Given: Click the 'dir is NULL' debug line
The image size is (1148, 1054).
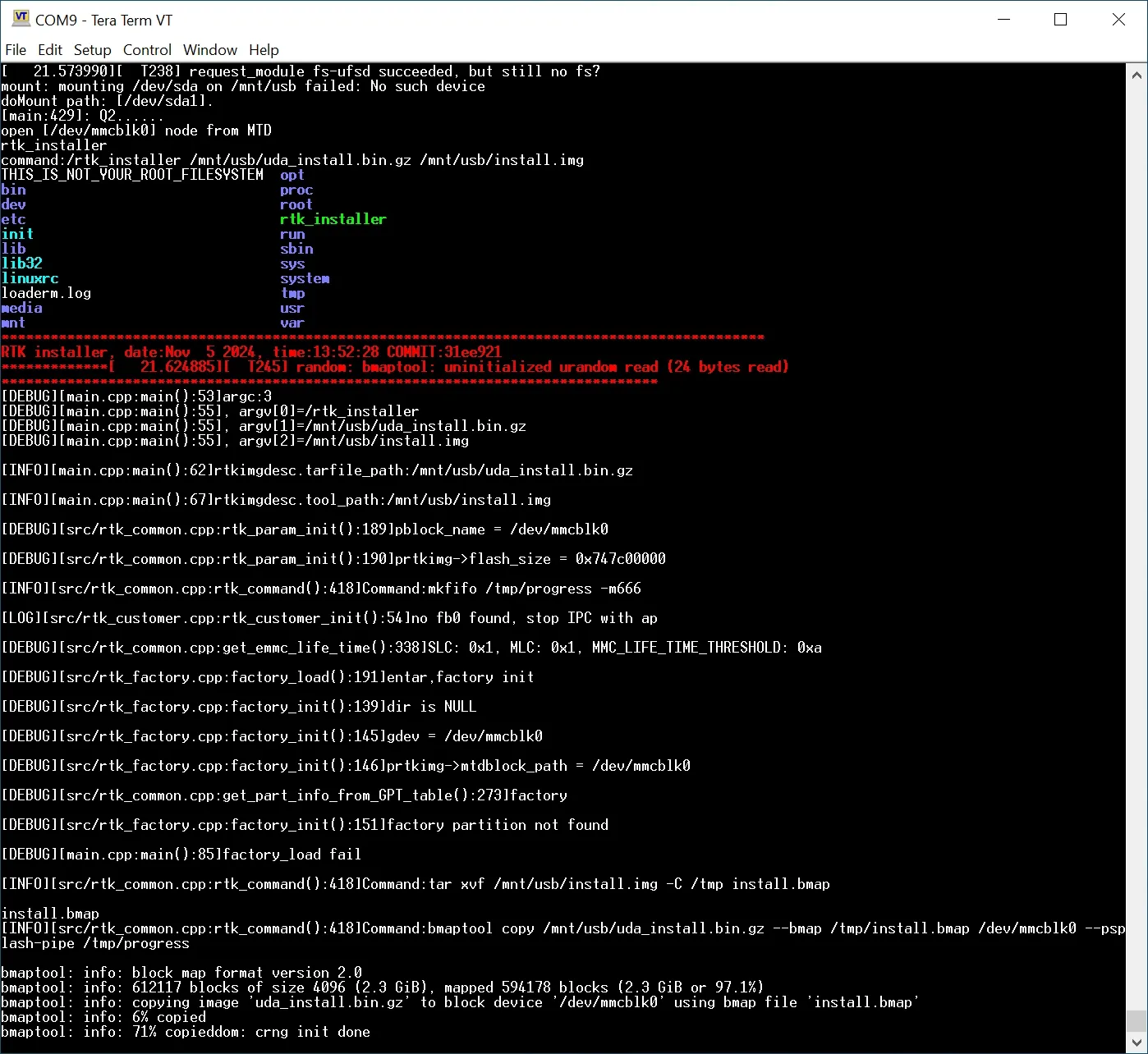Looking at the screenshot, I should pyautogui.click(x=239, y=707).
